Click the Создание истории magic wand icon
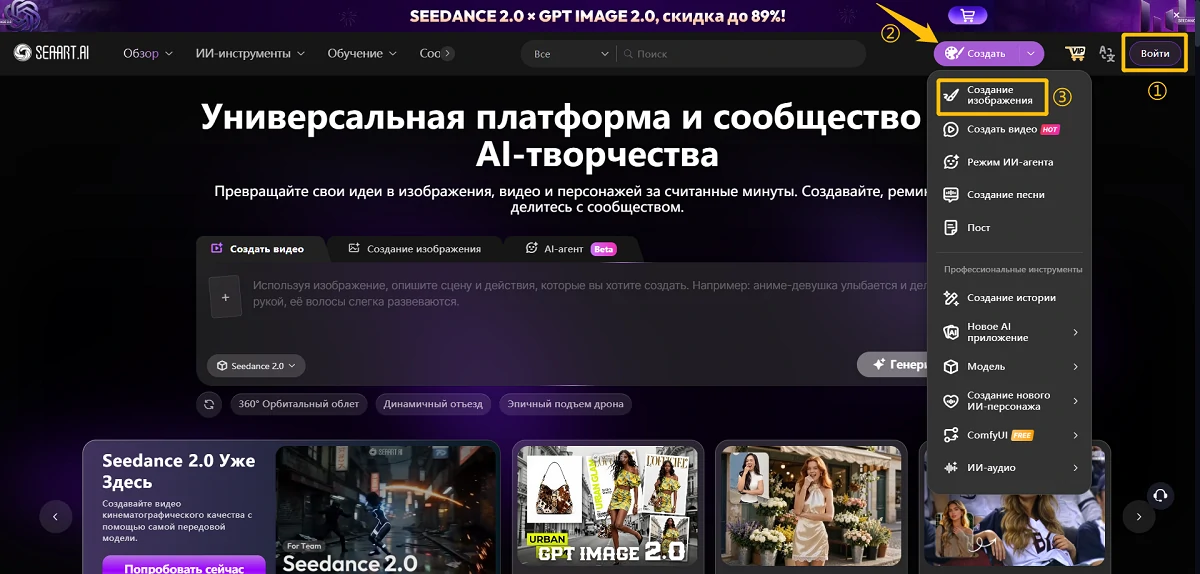 click(x=951, y=298)
